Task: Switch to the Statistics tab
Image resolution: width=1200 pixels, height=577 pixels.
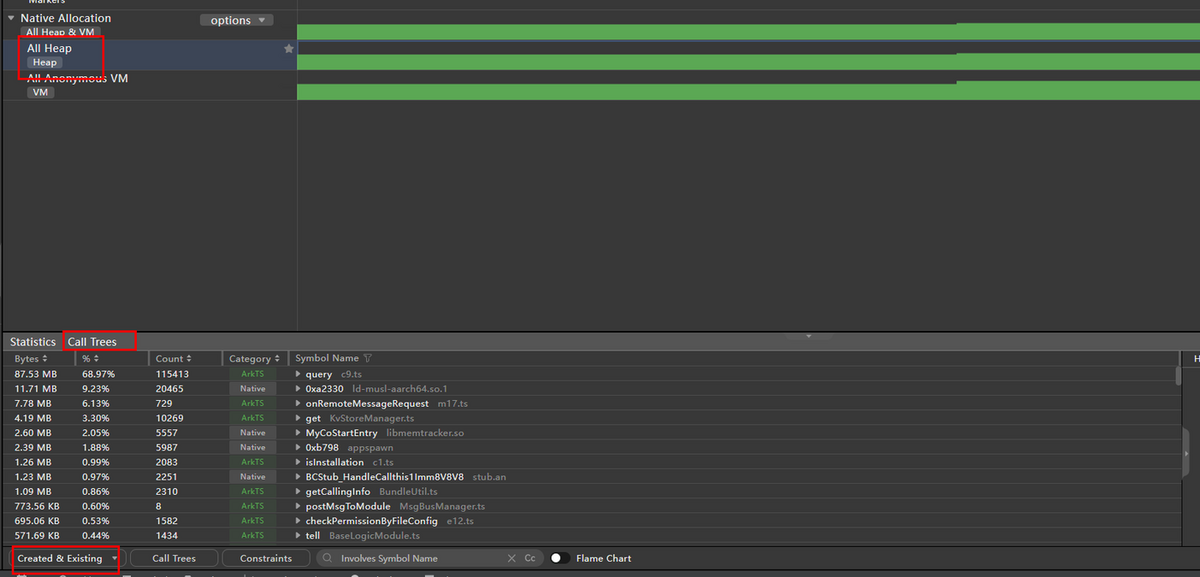Action: (33, 342)
